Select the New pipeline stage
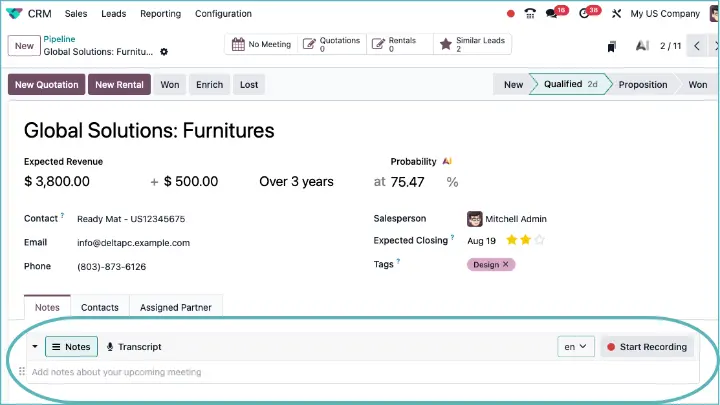The width and height of the screenshot is (720, 405). [x=513, y=84]
